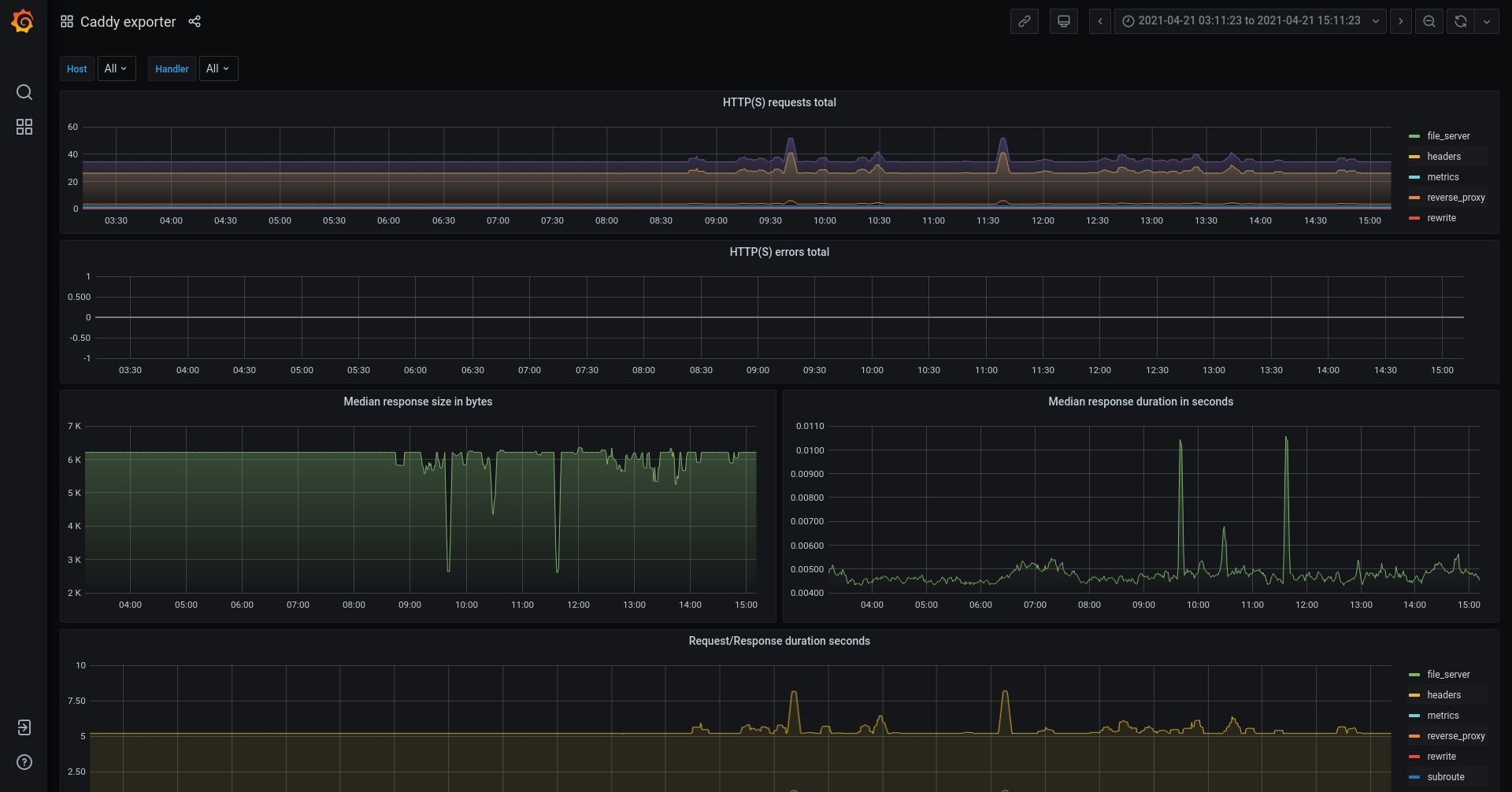Viewport: 1512px width, 792px height.
Task: Open the search icon in sidebar
Action: click(24, 92)
